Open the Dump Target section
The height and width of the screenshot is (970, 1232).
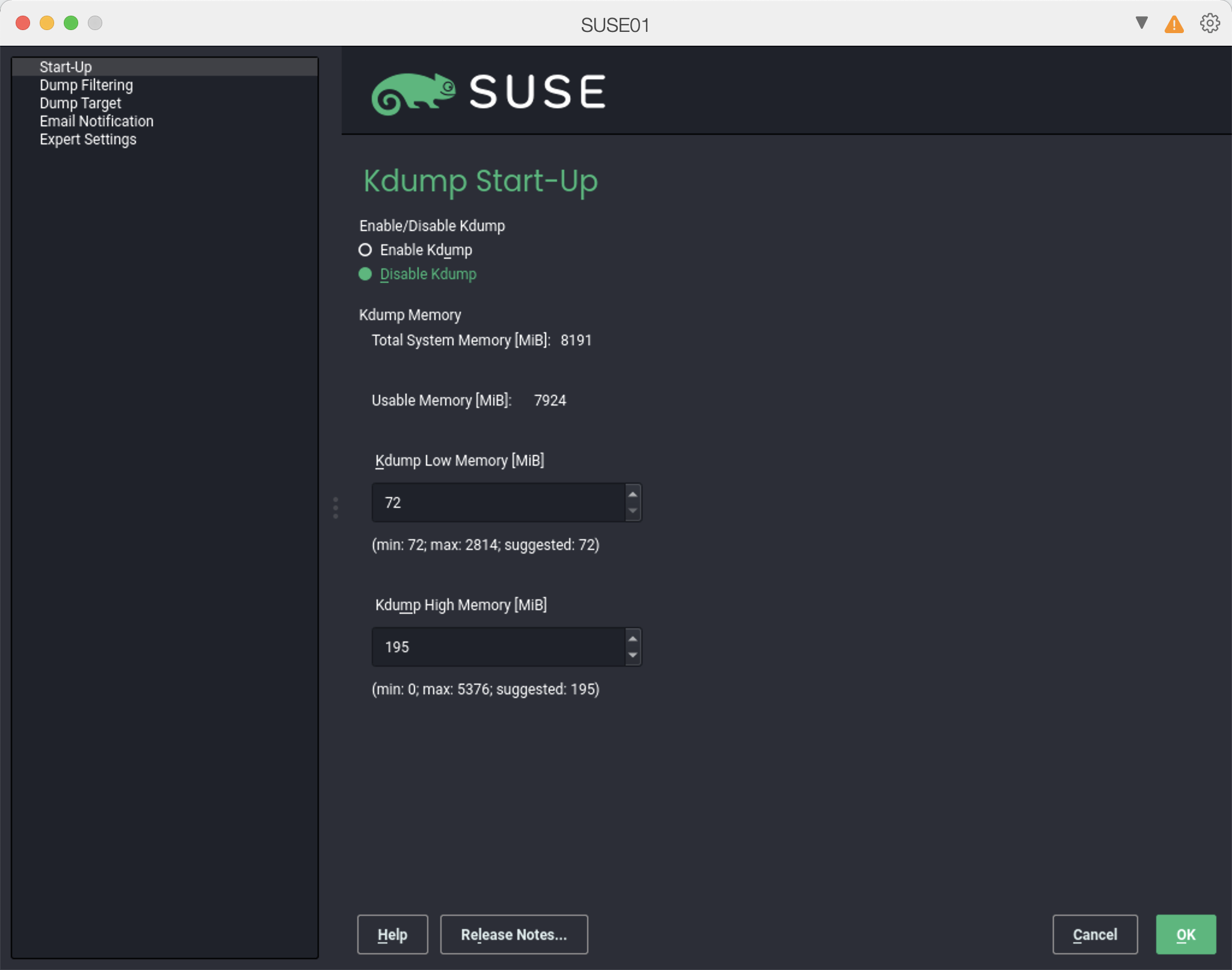coord(80,103)
